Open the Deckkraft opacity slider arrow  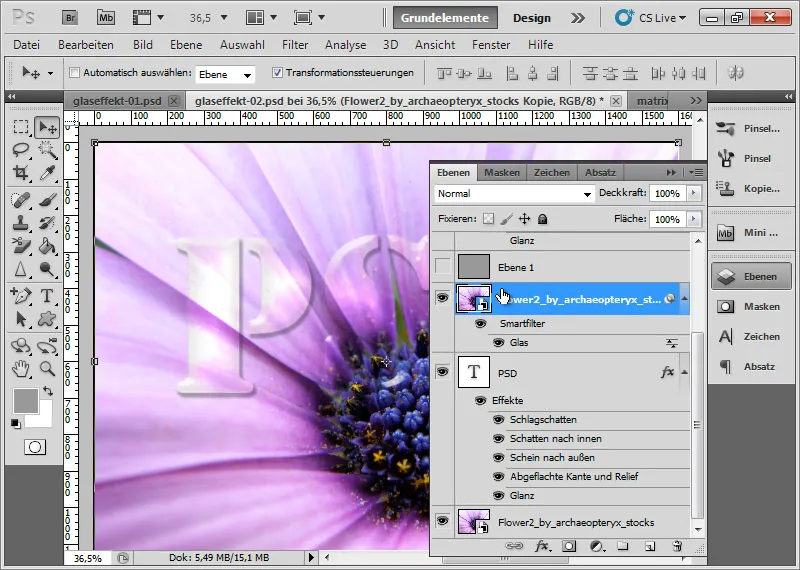click(x=693, y=193)
